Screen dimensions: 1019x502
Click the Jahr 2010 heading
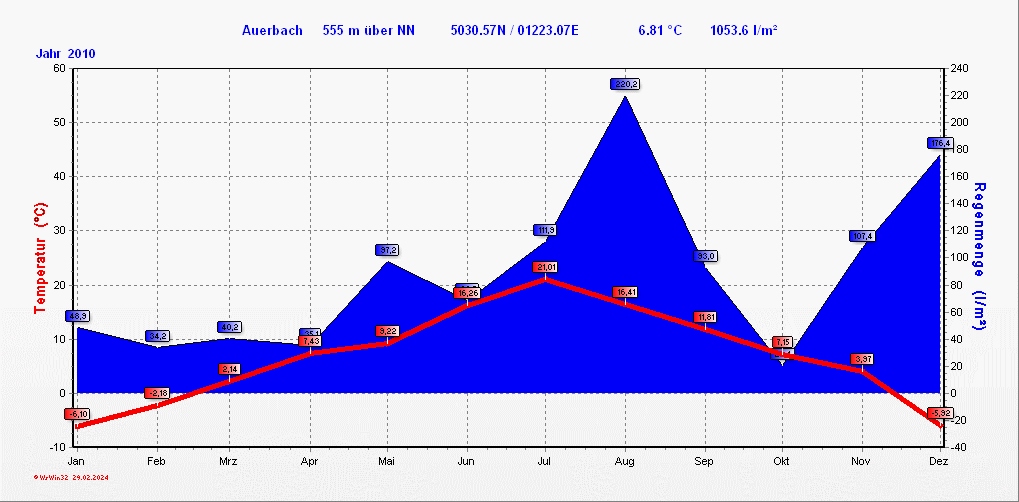(66, 53)
